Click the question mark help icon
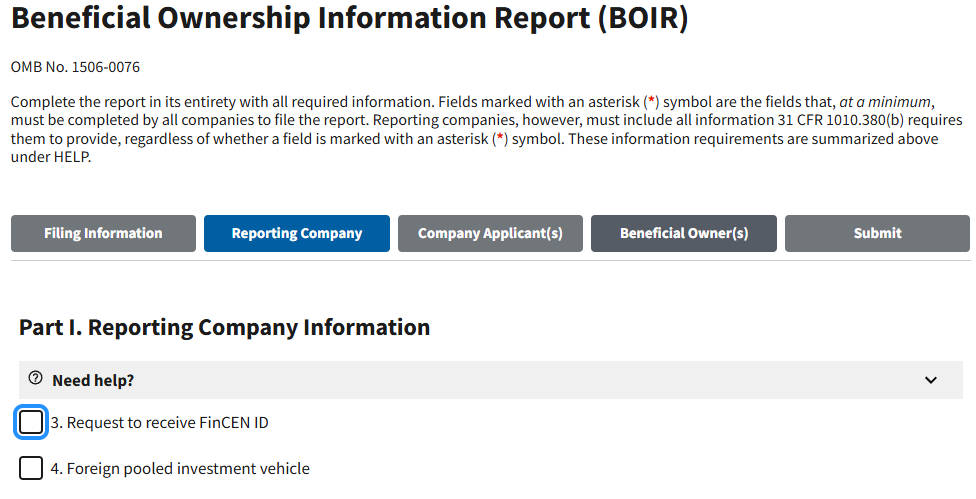976x499 pixels. pos(36,379)
